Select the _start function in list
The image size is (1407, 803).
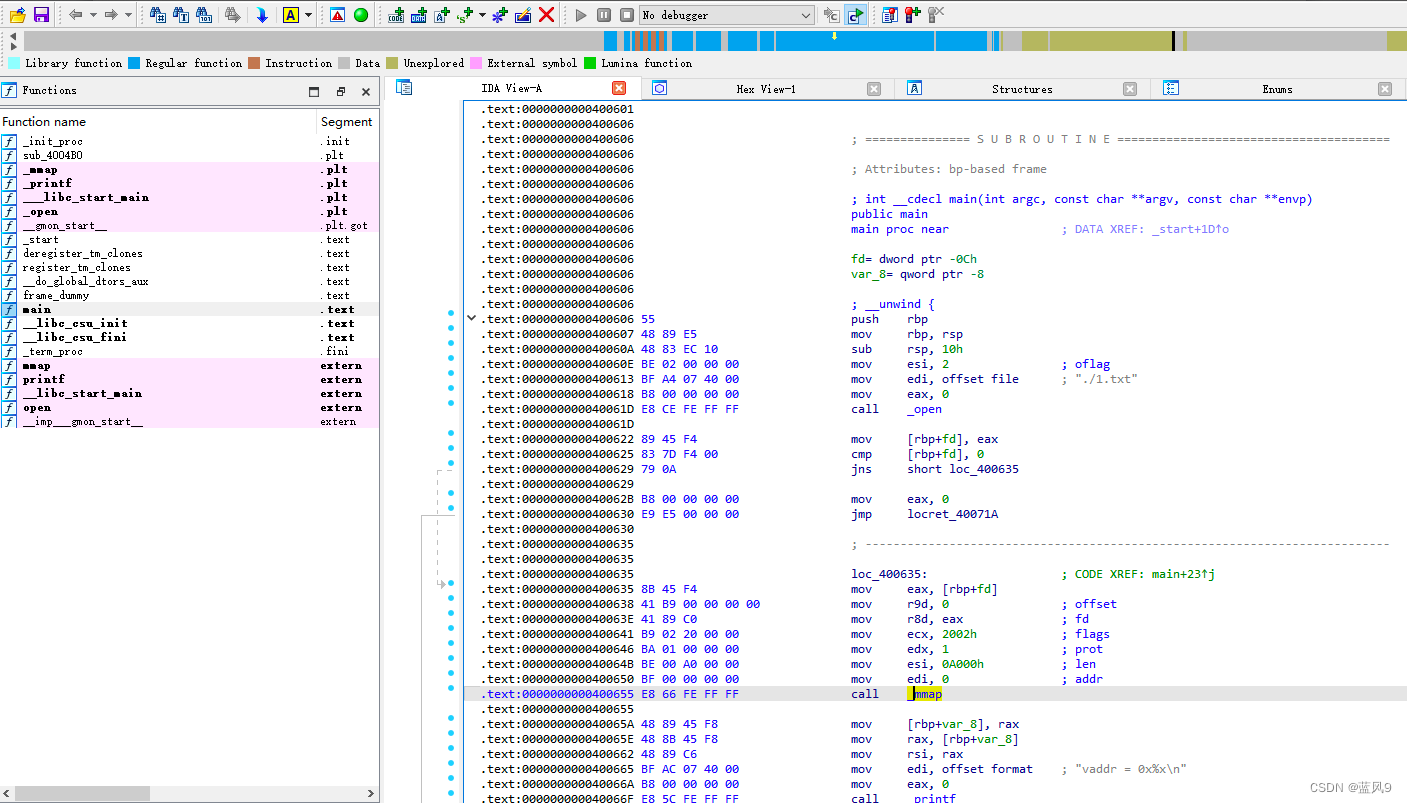point(189,240)
